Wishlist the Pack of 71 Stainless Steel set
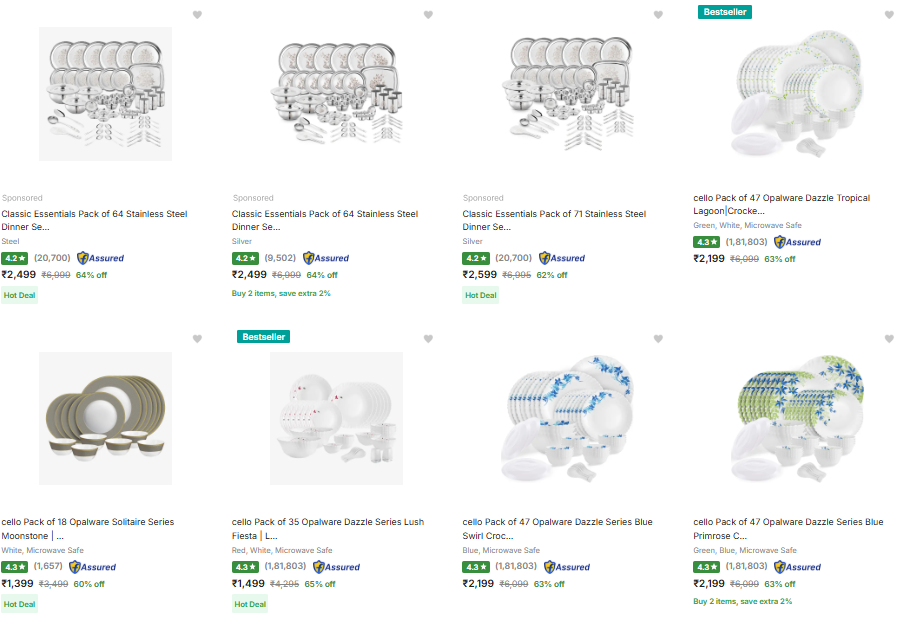910x631 pixels. click(x=658, y=15)
